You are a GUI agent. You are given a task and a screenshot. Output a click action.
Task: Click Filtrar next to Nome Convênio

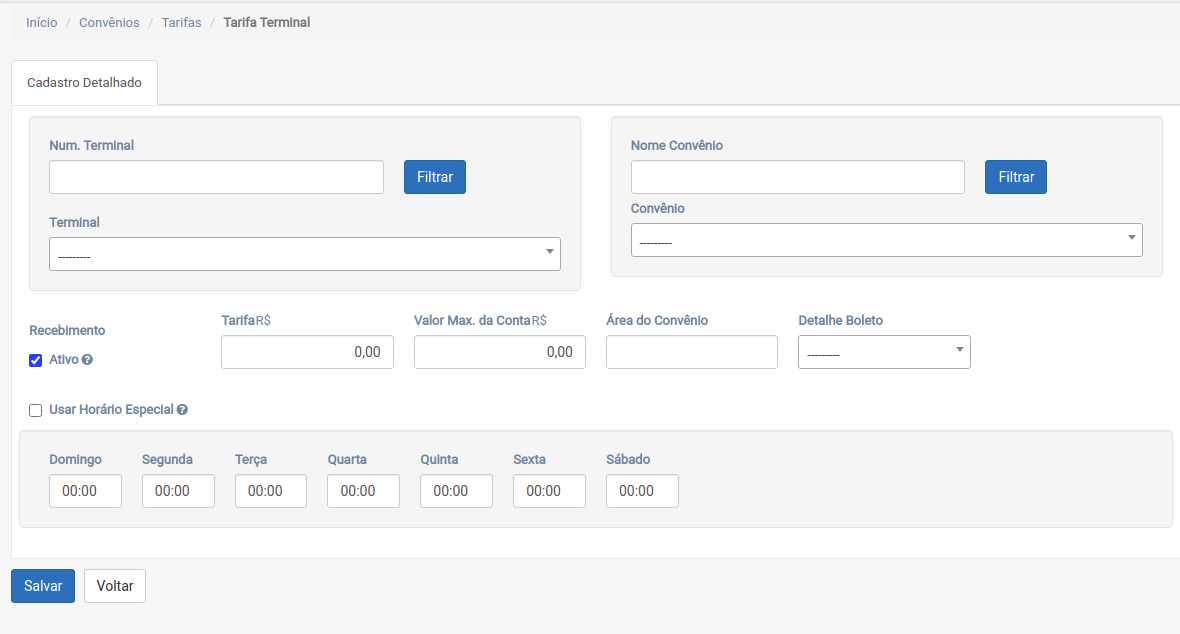1016,177
